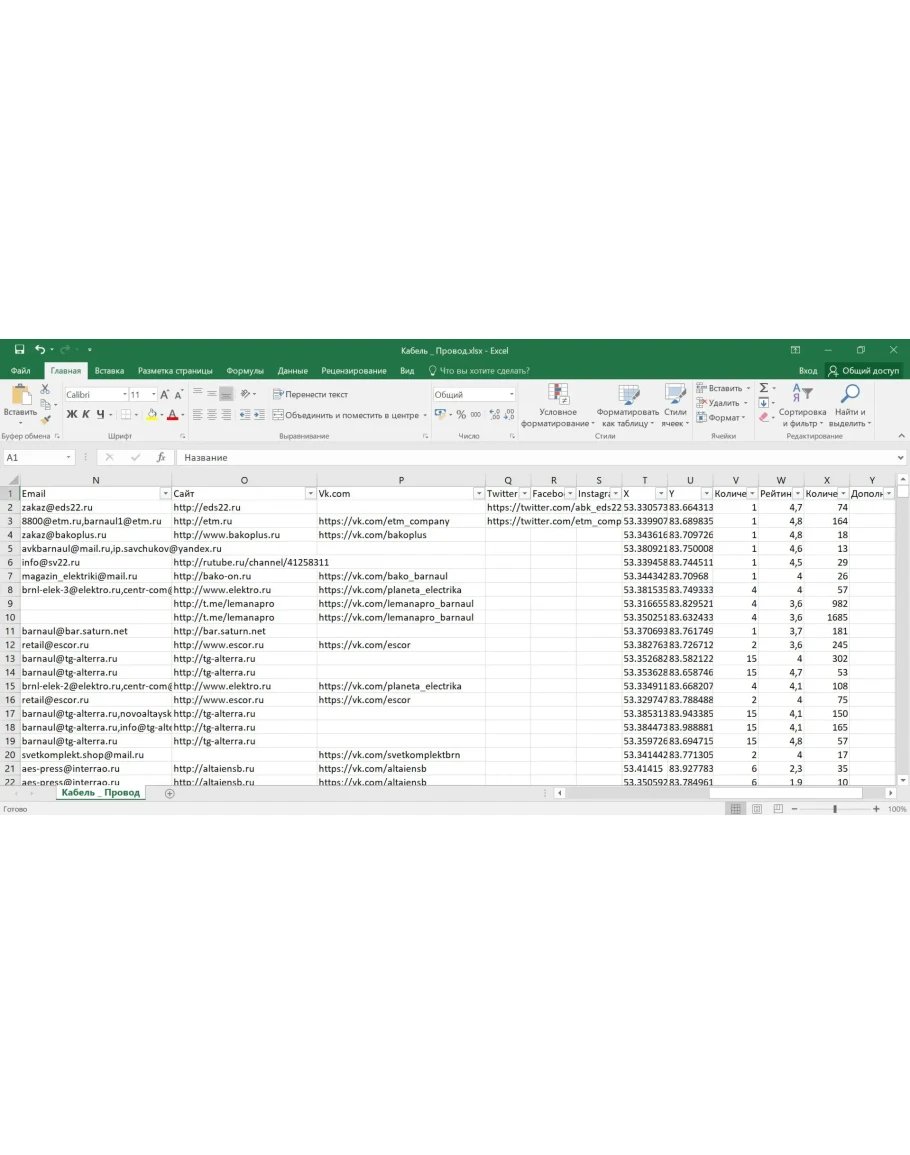Switch to the Формулы tab
Viewport: 910px width, 1155px height.
point(245,371)
